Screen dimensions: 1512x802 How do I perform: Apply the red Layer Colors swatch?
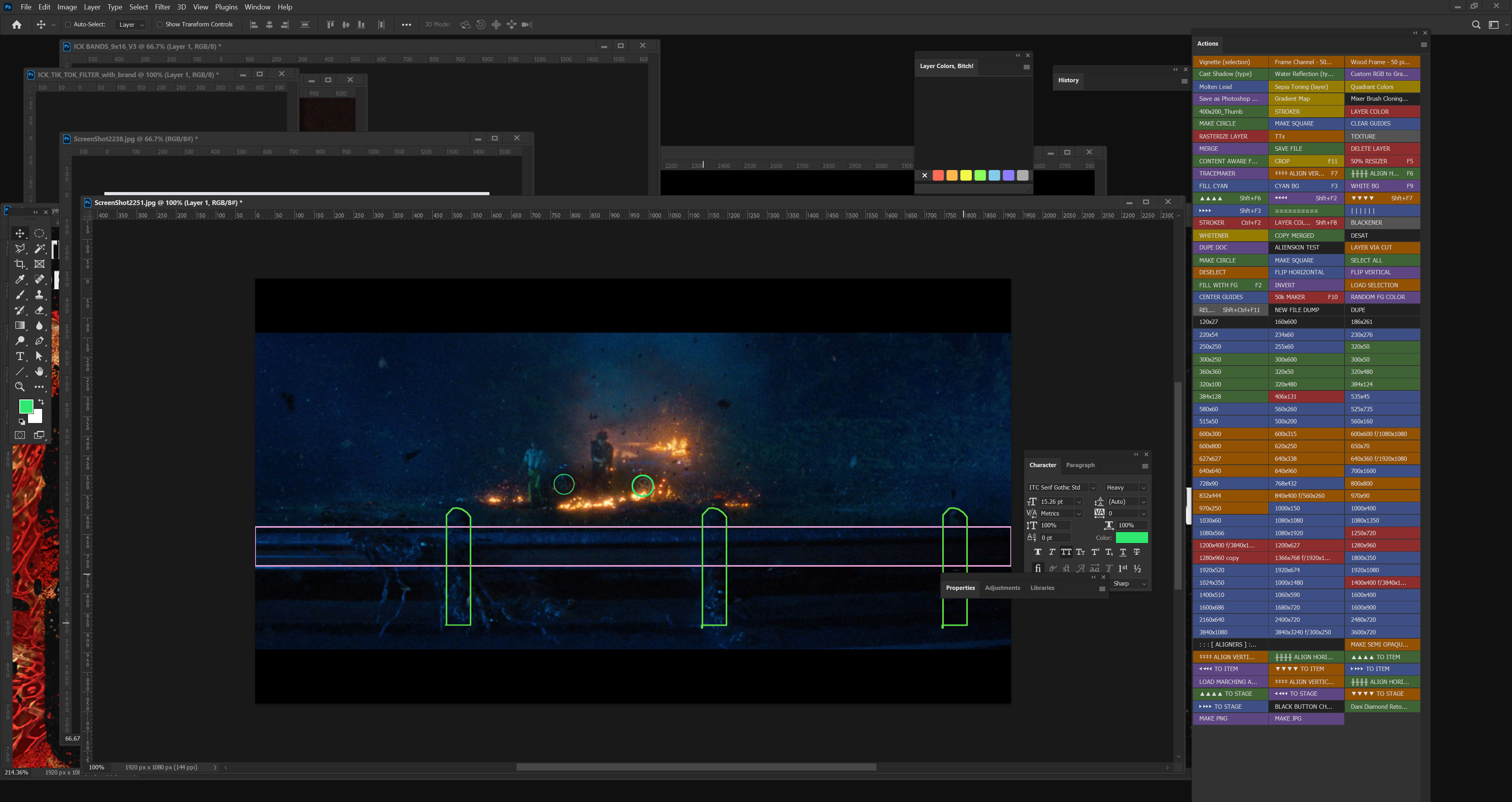pos(938,176)
